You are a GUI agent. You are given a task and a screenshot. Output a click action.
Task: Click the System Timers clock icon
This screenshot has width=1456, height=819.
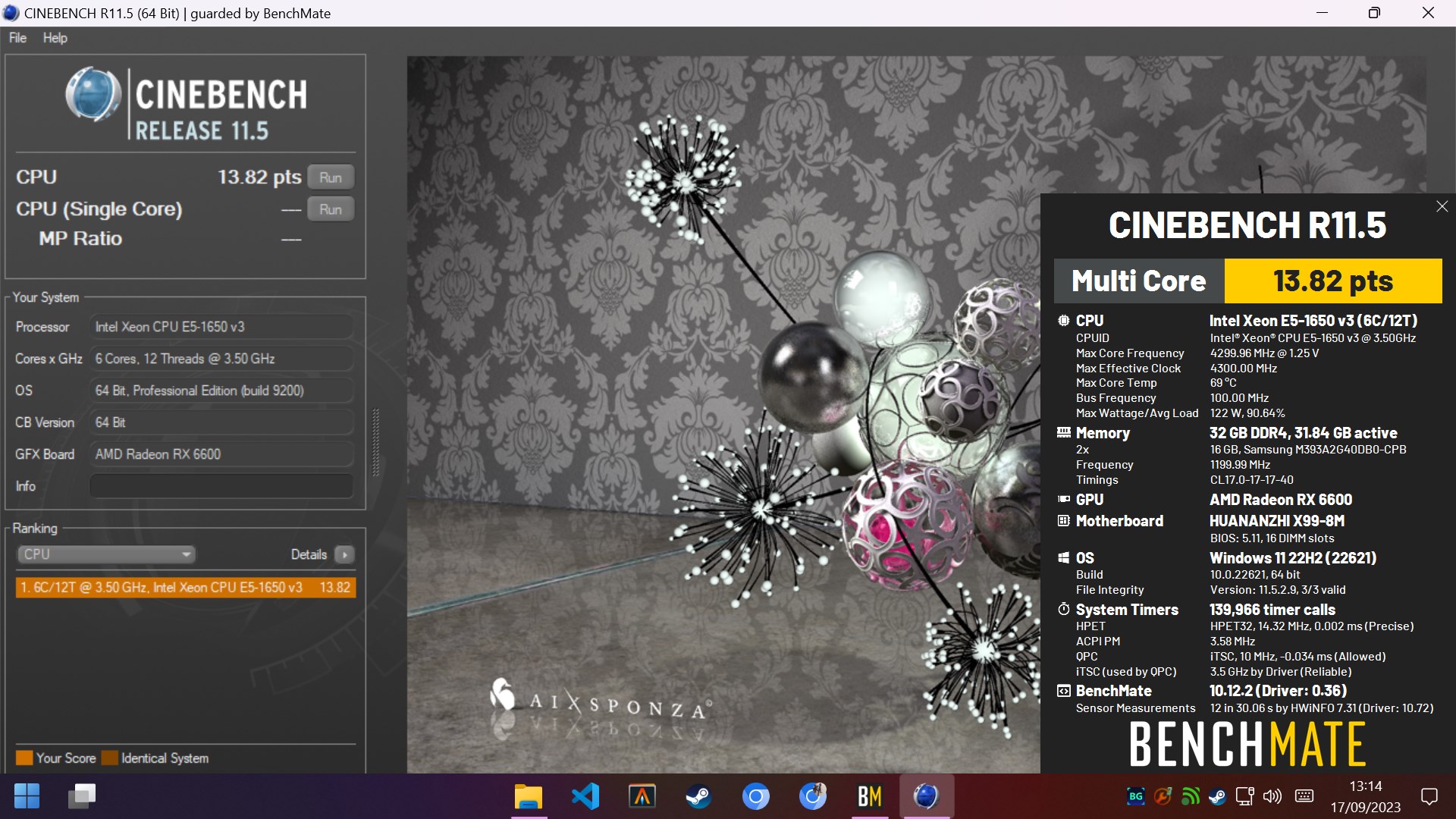point(1064,610)
